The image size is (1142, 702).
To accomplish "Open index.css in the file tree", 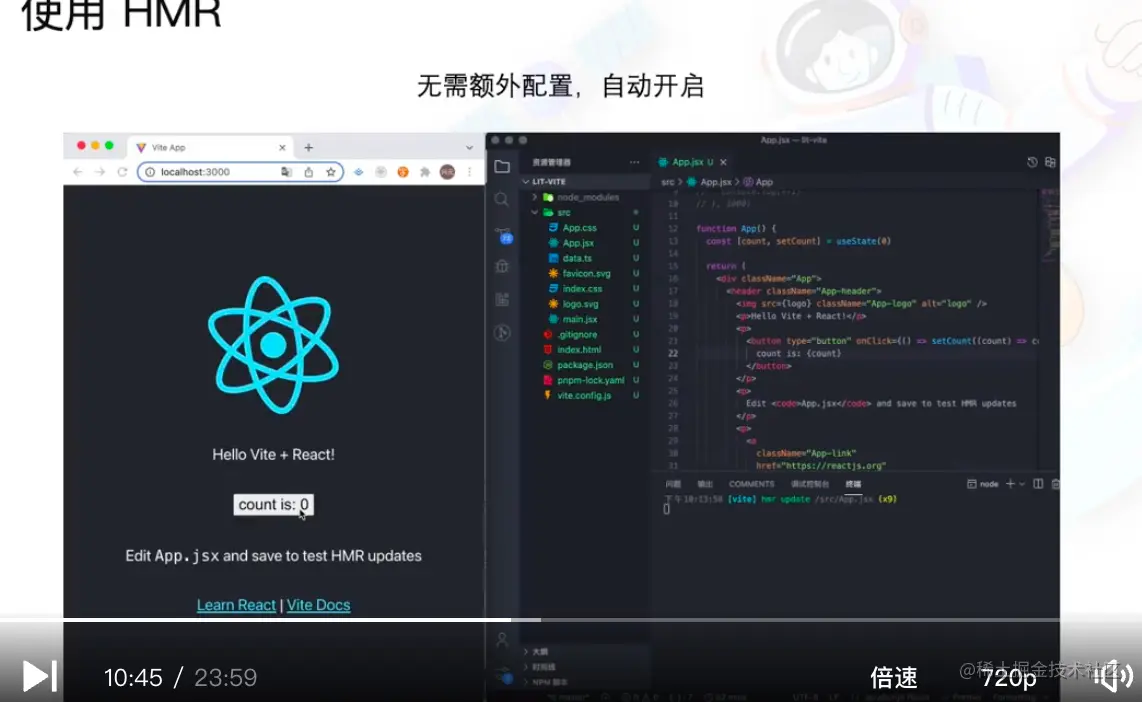I will [582, 289].
